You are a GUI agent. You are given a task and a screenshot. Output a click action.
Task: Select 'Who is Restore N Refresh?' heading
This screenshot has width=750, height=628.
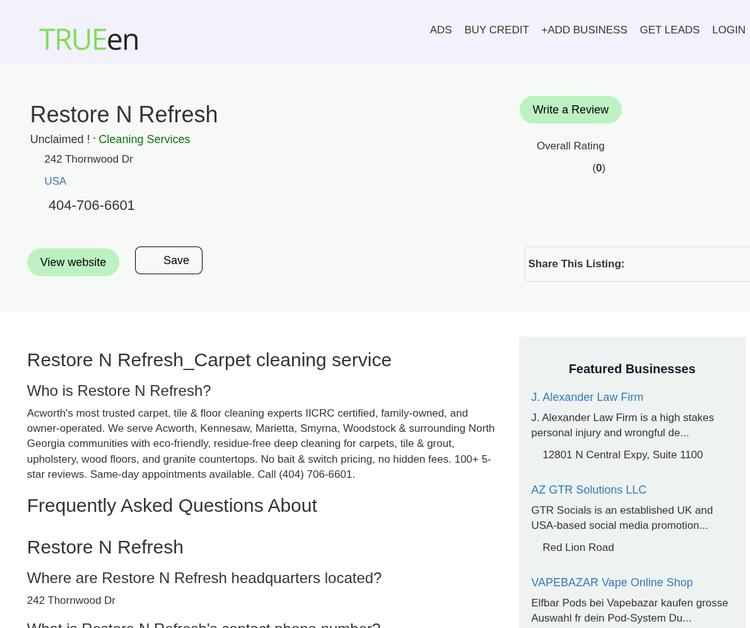(x=119, y=391)
